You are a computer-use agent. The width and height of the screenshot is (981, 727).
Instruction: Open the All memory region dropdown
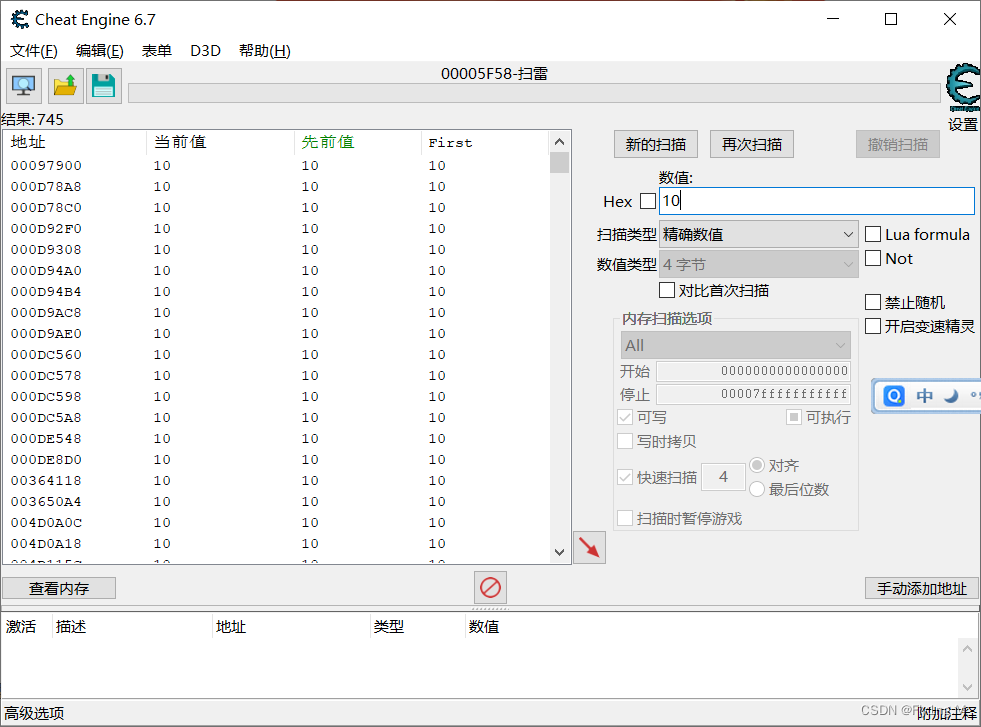tap(735, 344)
